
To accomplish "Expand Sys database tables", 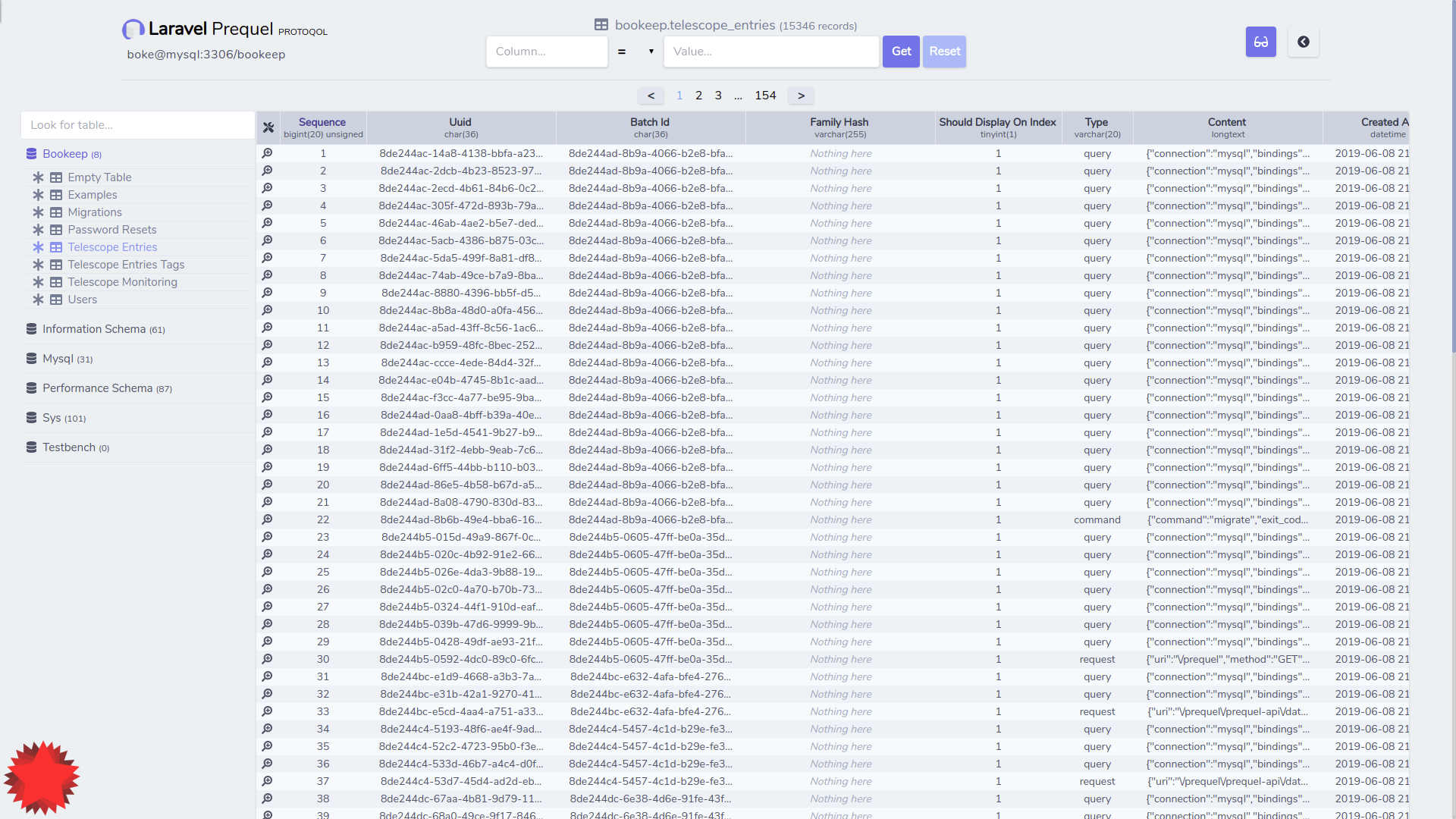I will tap(64, 418).
